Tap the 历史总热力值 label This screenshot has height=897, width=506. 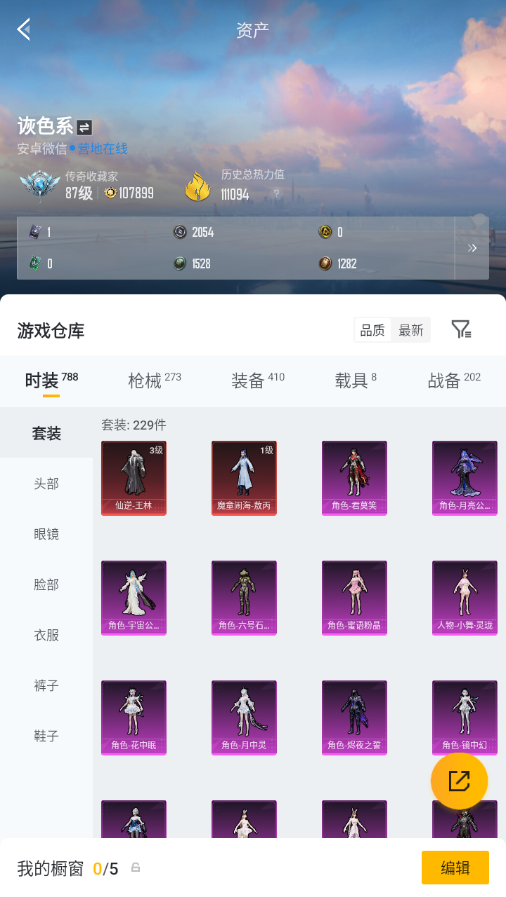[253, 174]
